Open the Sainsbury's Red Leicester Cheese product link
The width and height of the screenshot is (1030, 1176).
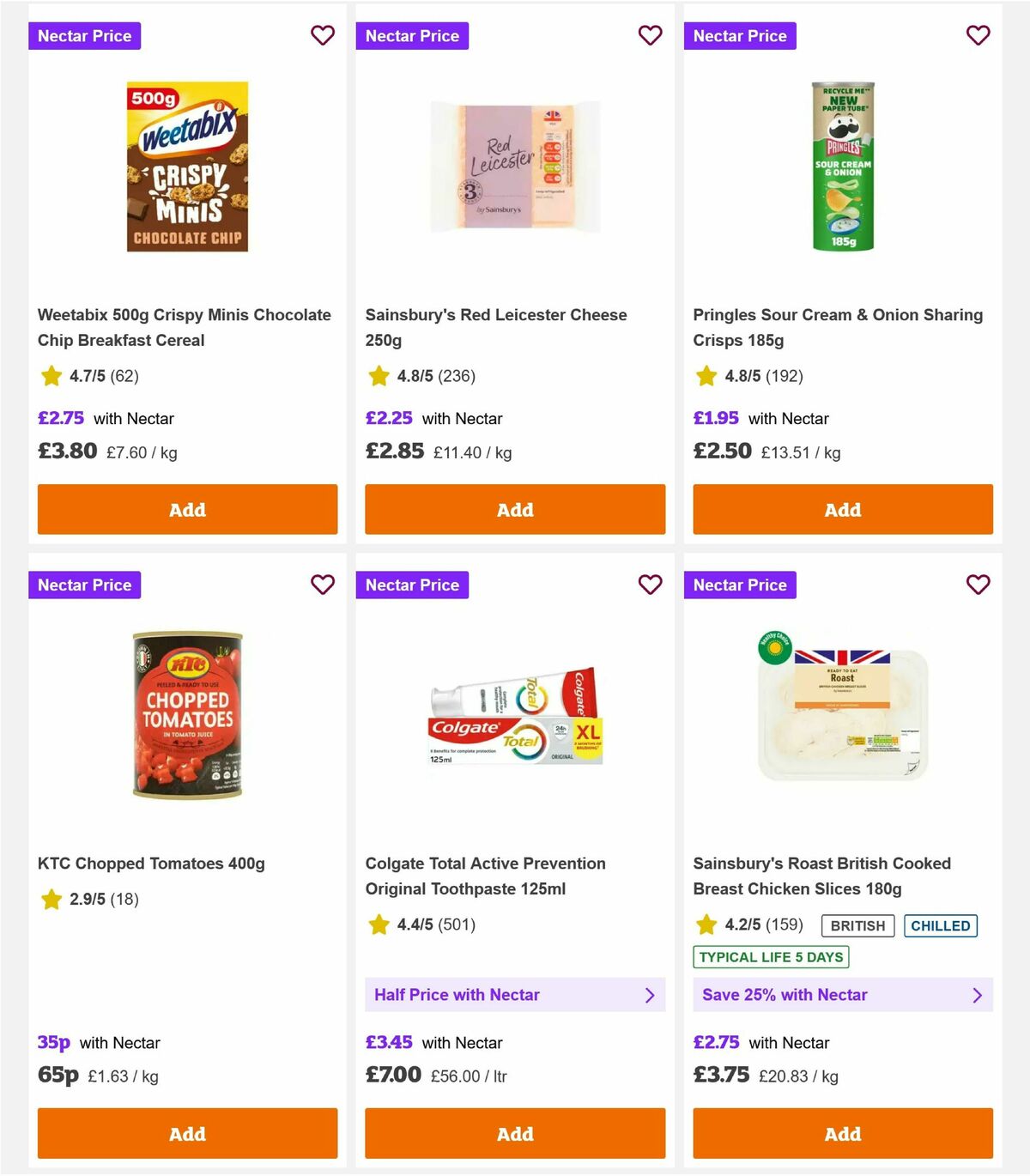tap(496, 327)
